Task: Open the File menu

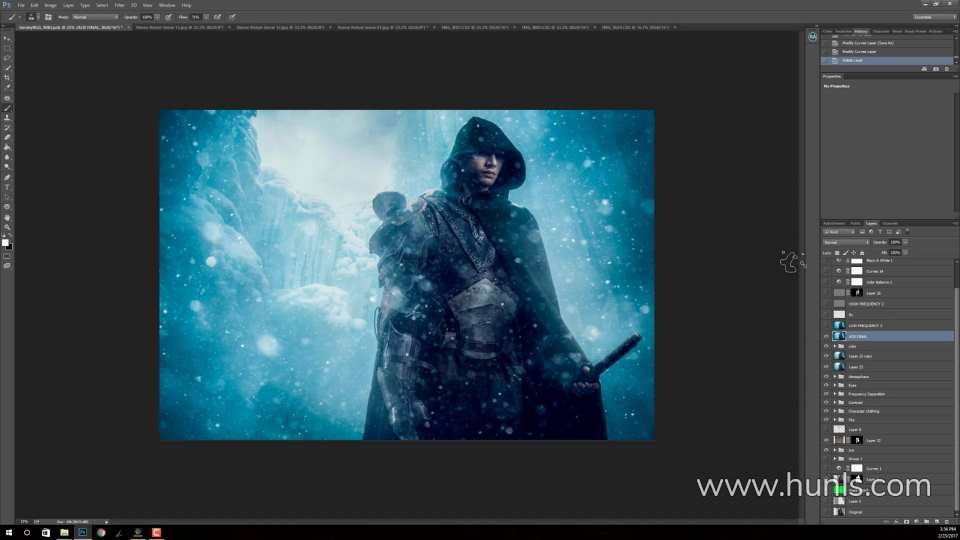Action: 21,6
